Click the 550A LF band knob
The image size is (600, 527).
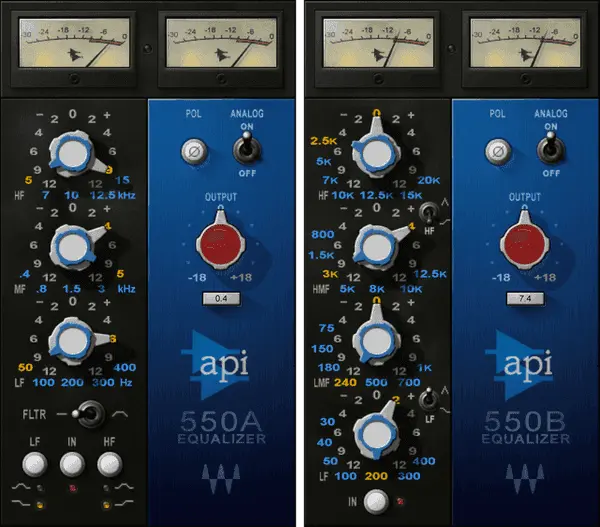[73, 341]
